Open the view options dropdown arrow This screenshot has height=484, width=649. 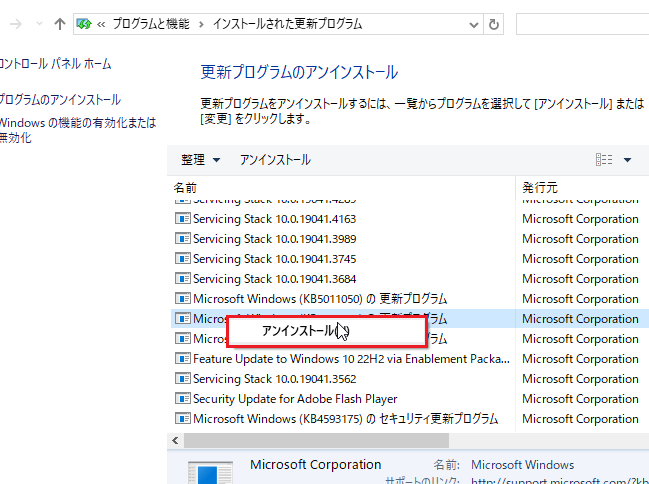[628, 160]
